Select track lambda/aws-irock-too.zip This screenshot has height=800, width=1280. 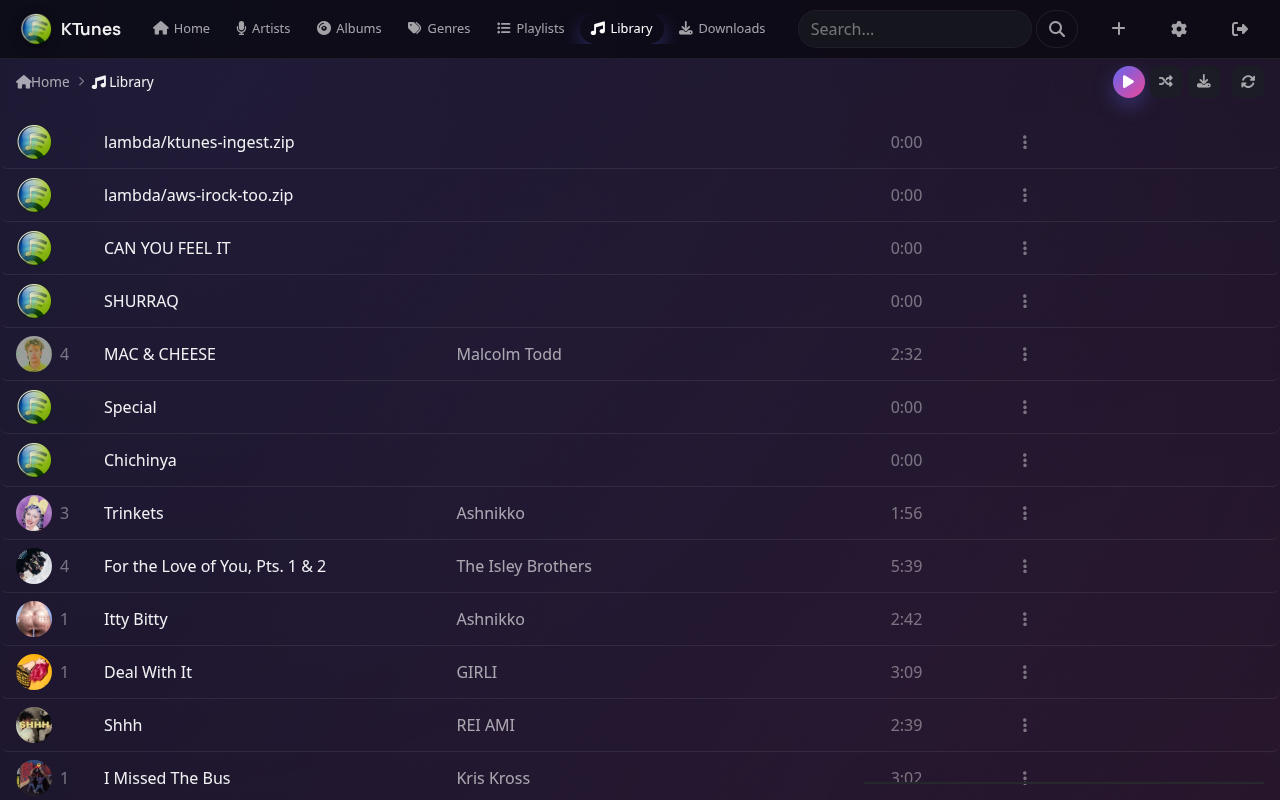pos(198,195)
